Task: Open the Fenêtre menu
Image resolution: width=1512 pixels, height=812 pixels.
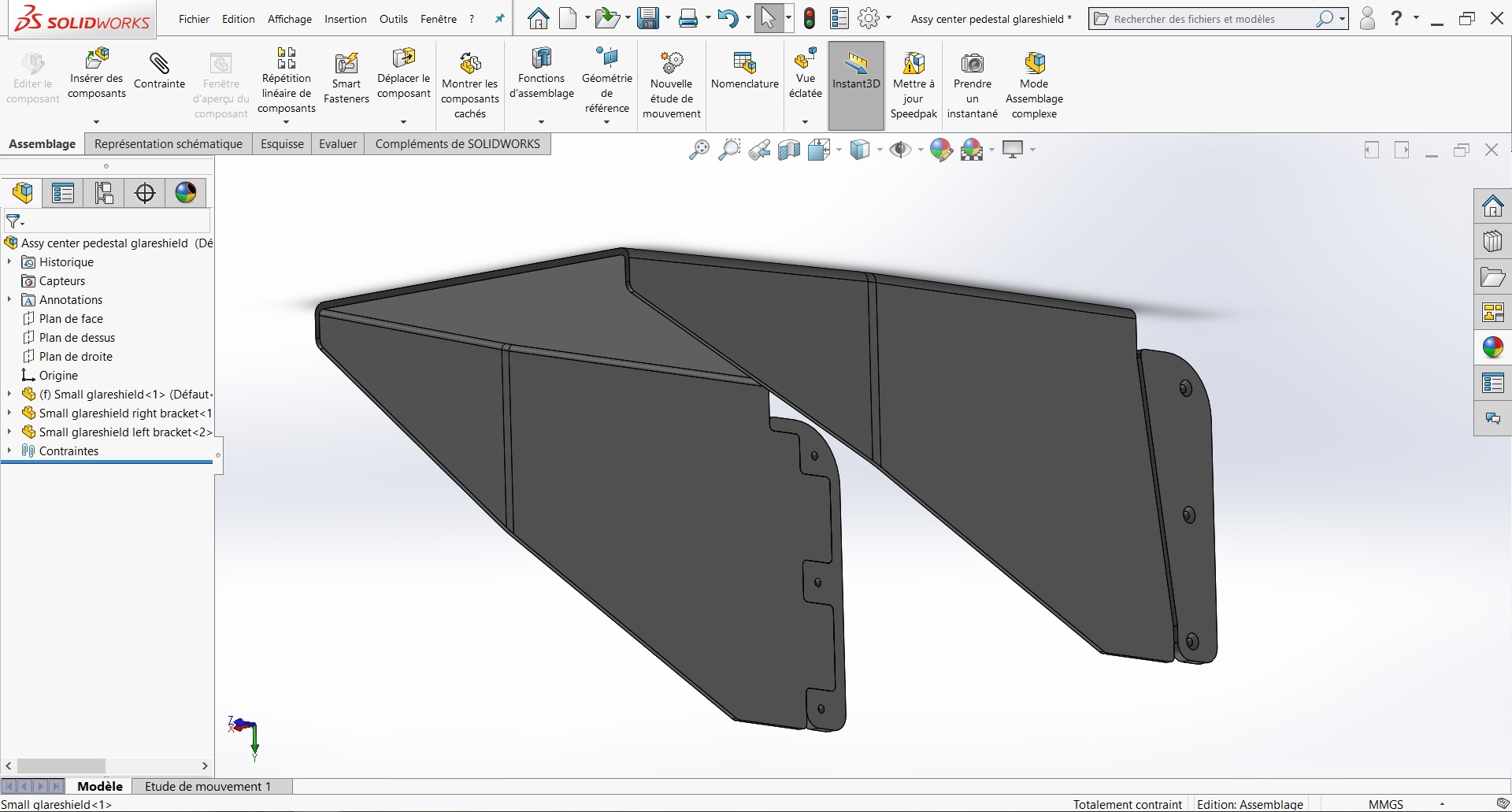Action: point(439,19)
